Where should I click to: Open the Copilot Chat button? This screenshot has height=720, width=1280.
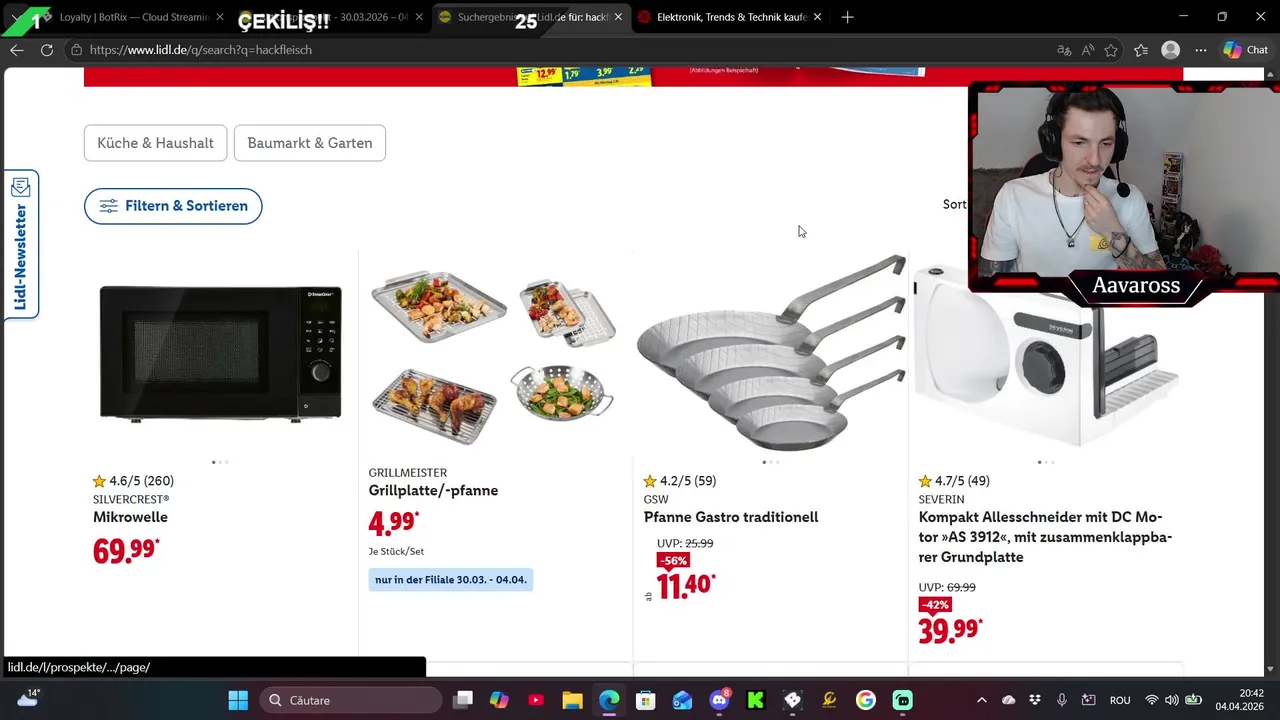(x=1245, y=50)
